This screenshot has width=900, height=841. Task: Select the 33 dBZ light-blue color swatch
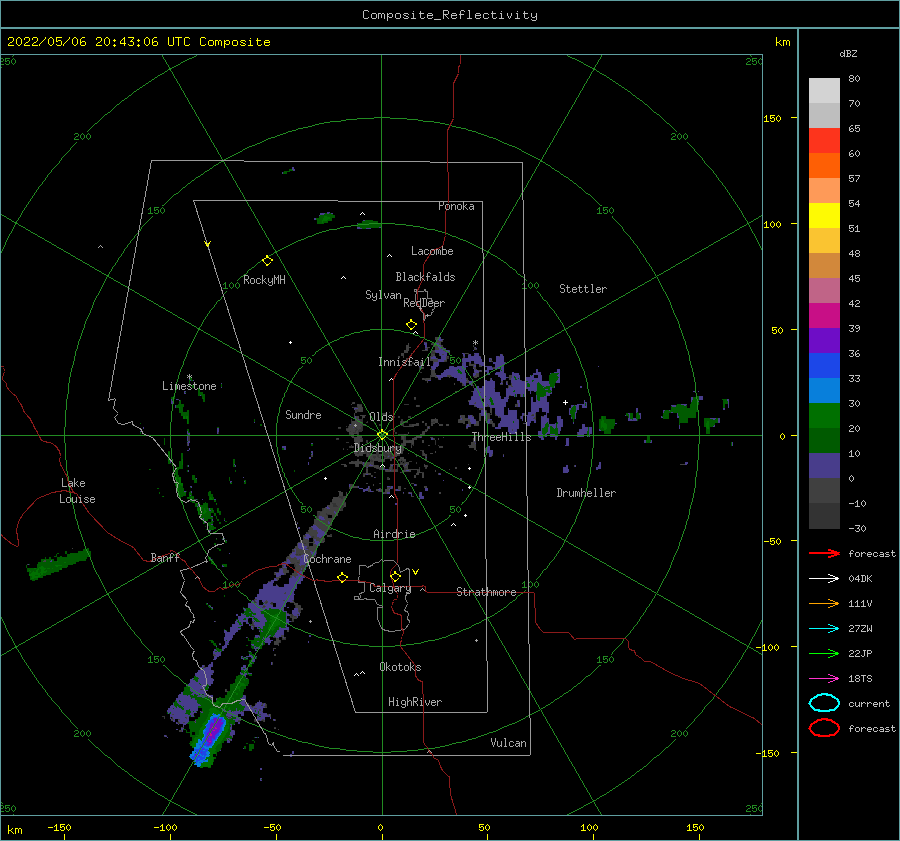click(824, 390)
